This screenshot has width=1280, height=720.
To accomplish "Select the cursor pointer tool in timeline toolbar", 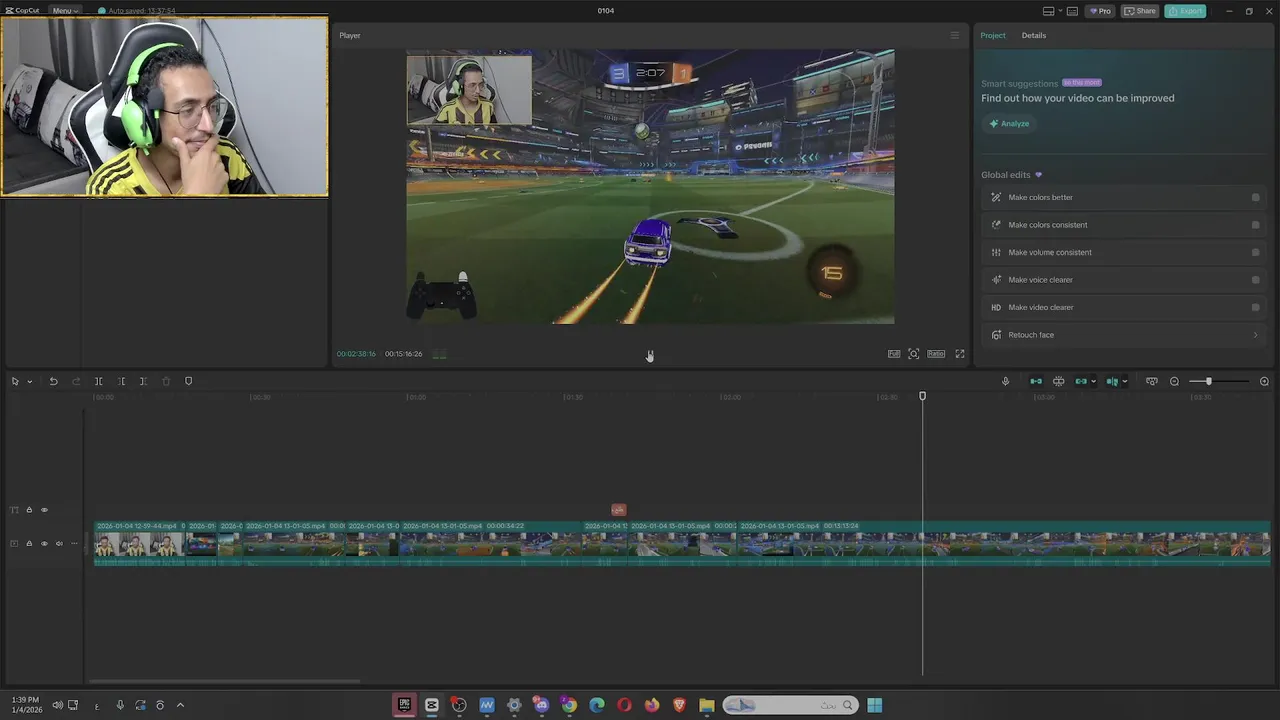I will click(x=15, y=381).
